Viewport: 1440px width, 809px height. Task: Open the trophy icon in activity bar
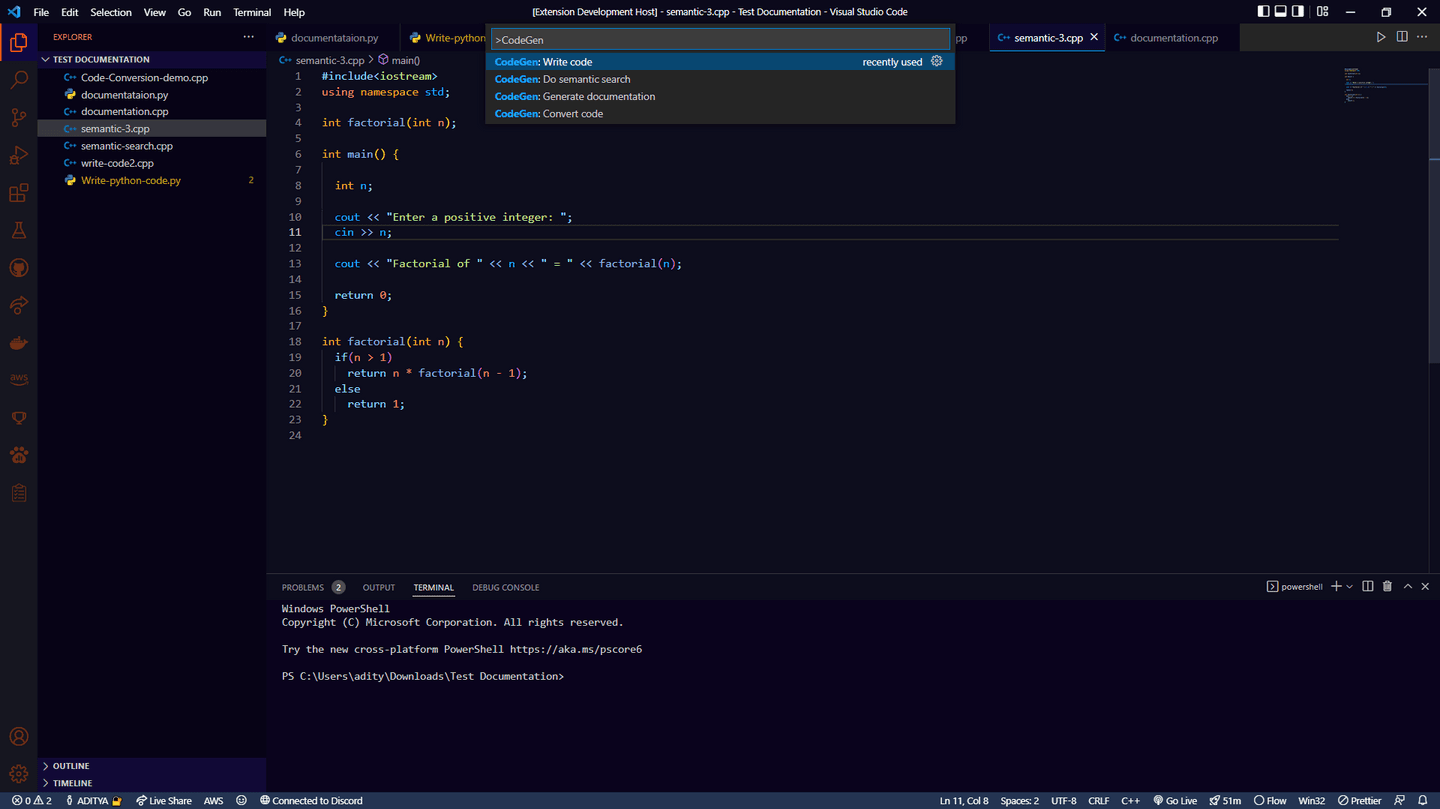[19, 418]
